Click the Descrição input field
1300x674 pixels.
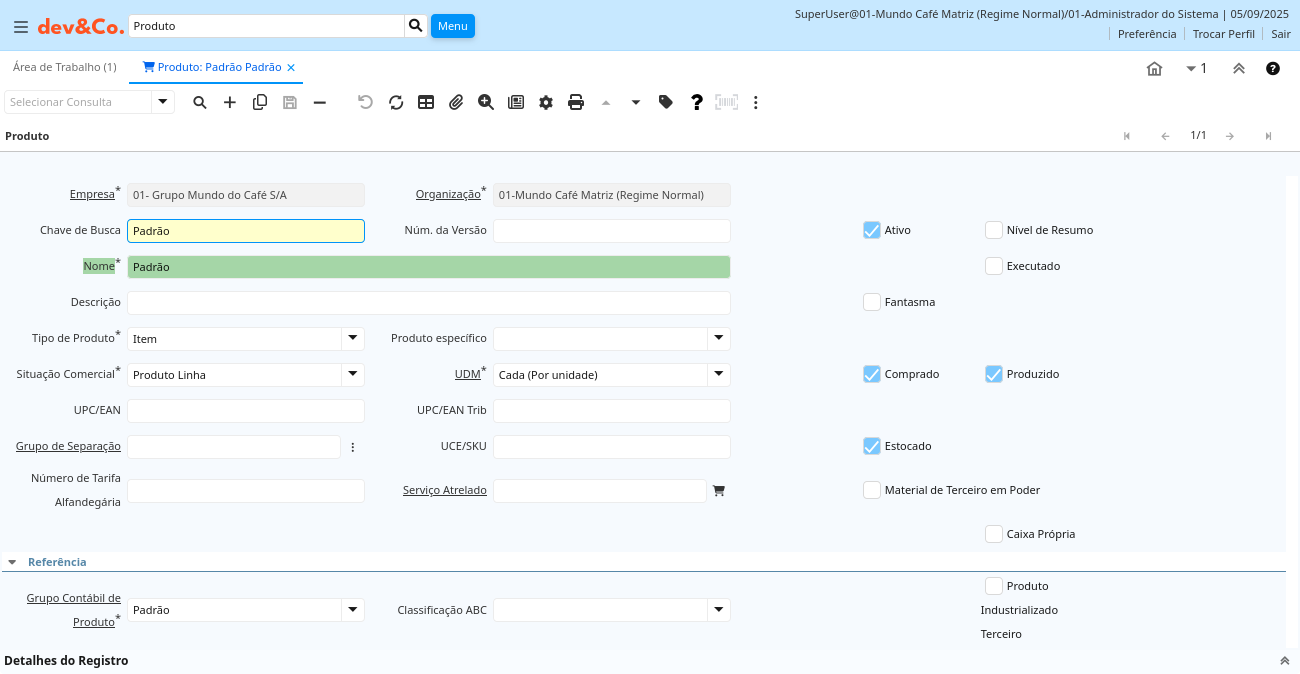click(x=428, y=303)
